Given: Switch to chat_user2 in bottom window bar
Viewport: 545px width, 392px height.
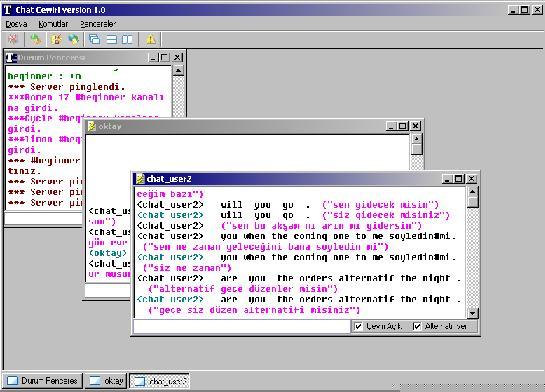Looking at the screenshot, I should pyautogui.click(x=159, y=381).
